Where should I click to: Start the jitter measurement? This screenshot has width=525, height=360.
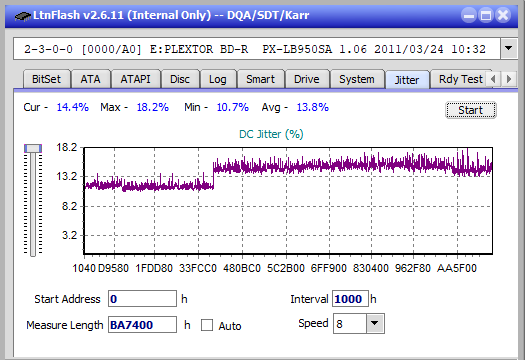coord(471,110)
